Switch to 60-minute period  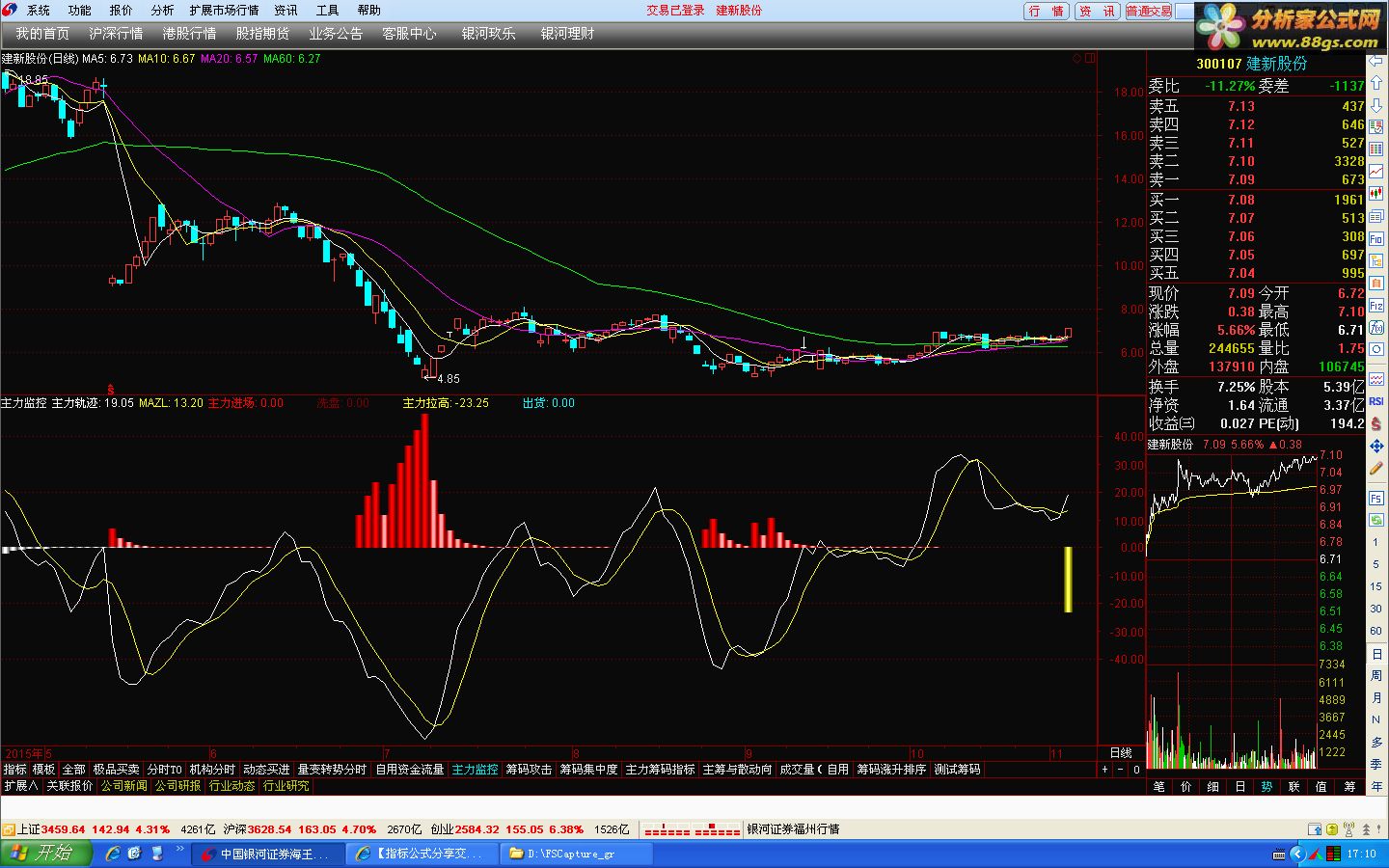[x=1376, y=631]
